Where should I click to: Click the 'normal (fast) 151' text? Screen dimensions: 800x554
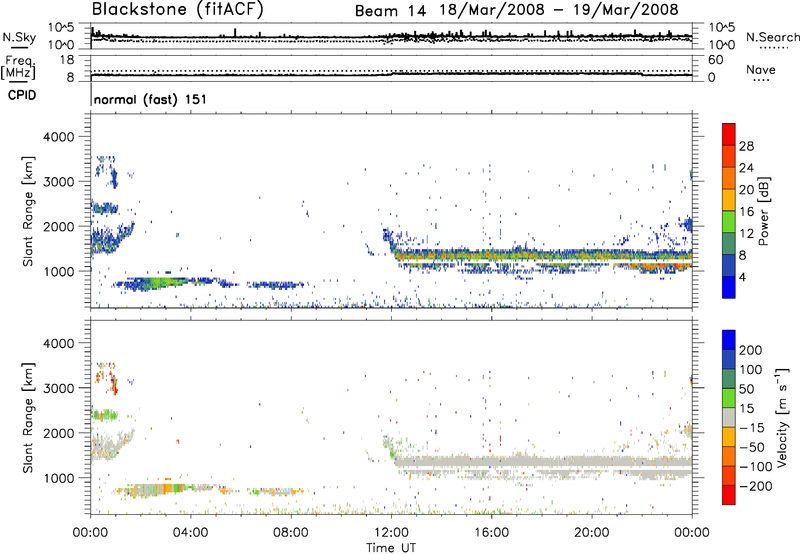click(x=151, y=99)
